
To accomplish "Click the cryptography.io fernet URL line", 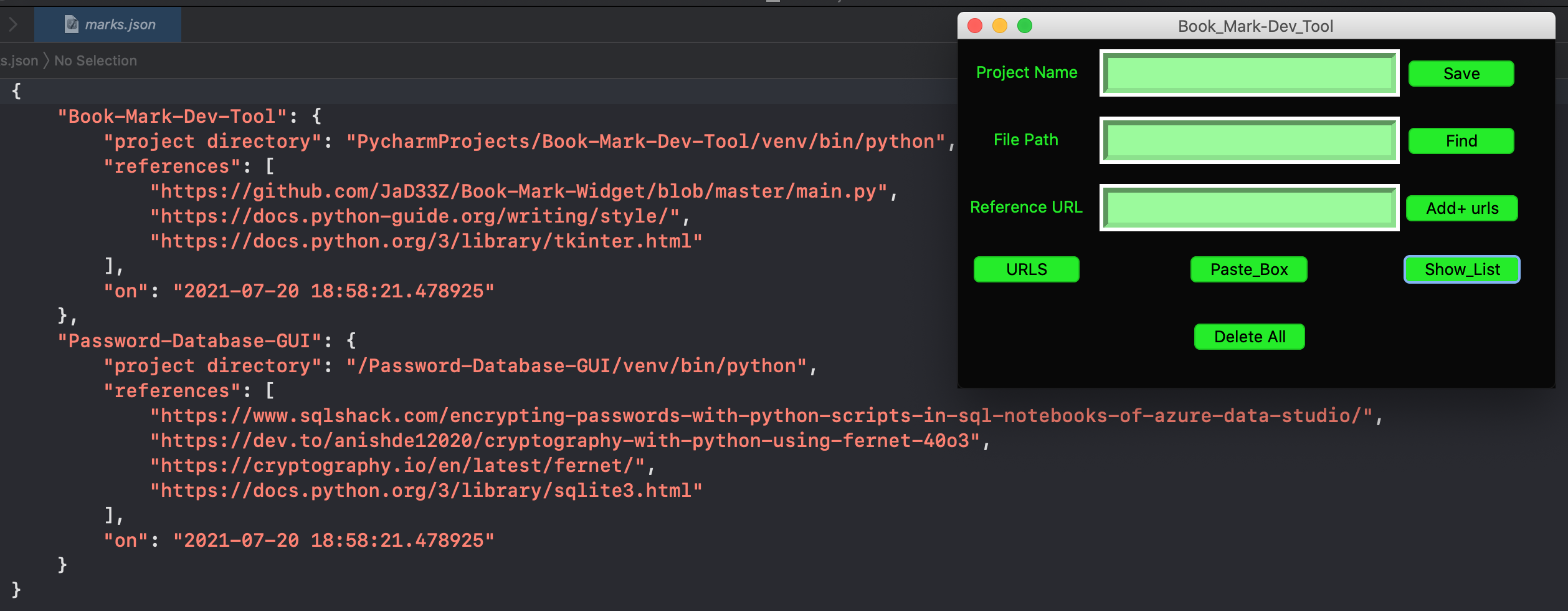I will coord(397,466).
